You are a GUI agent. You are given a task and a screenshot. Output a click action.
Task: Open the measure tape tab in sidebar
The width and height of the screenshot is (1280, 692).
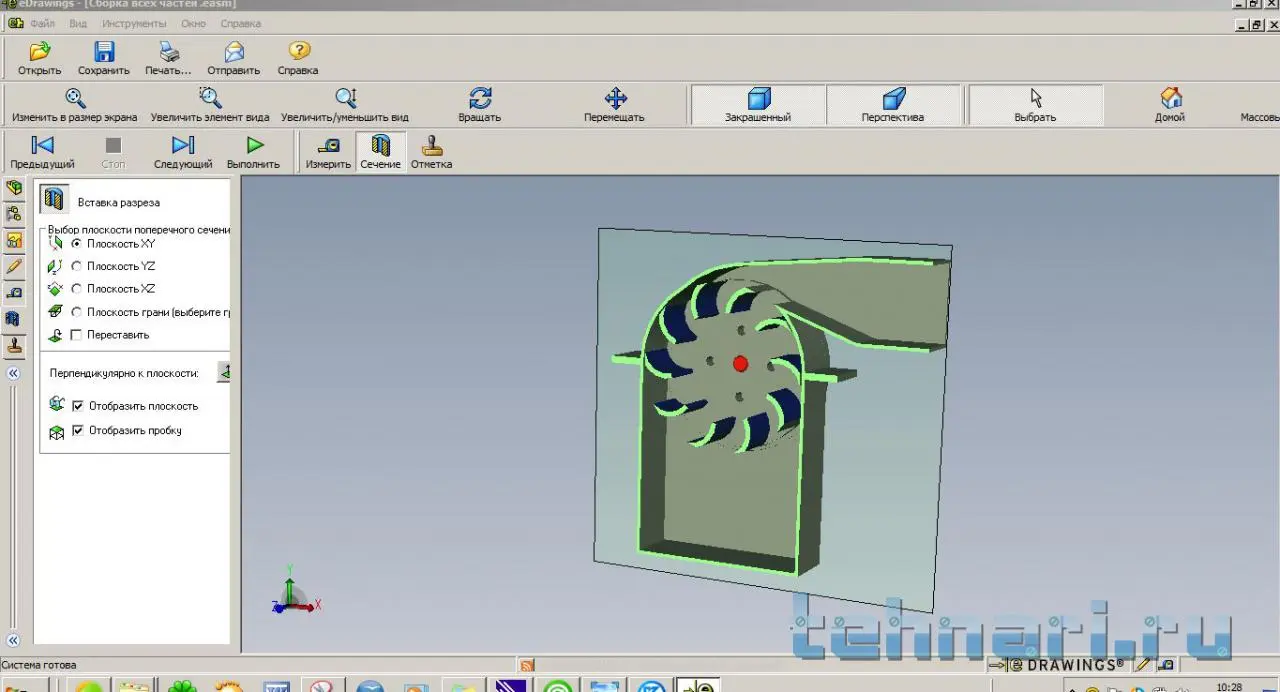(14, 292)
